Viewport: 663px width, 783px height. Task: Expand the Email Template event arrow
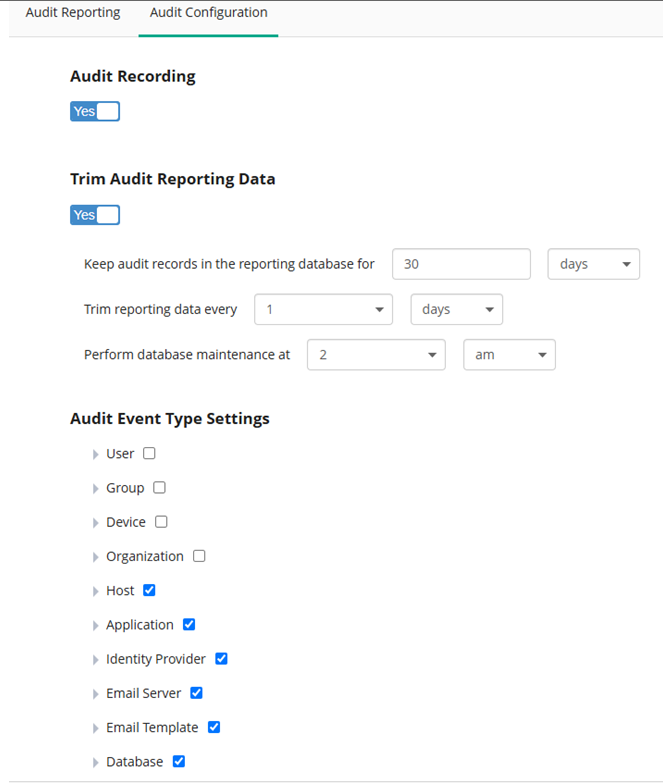tap(95, 728)
